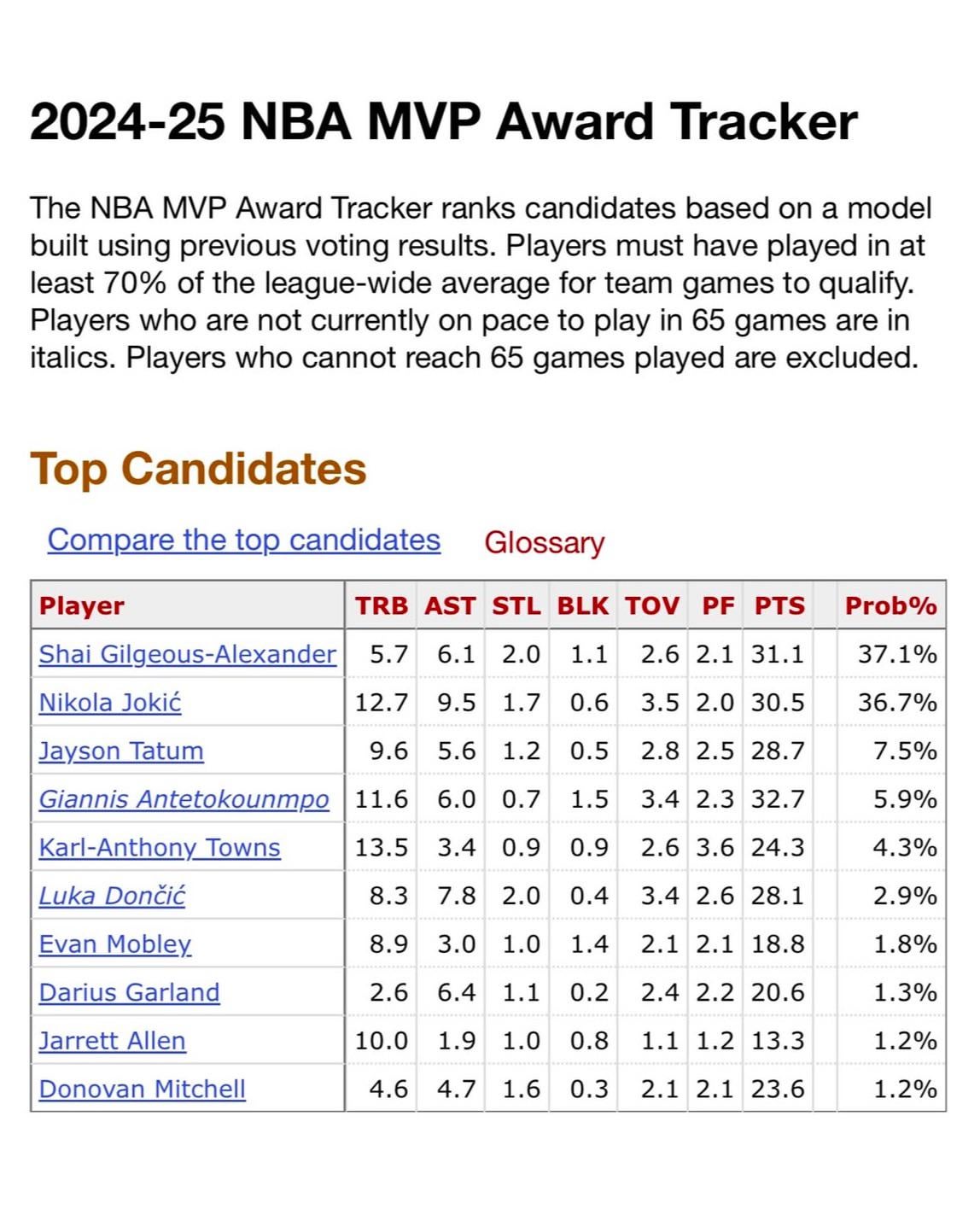Click Luka Dončić's player link

[x=112, y=896]
